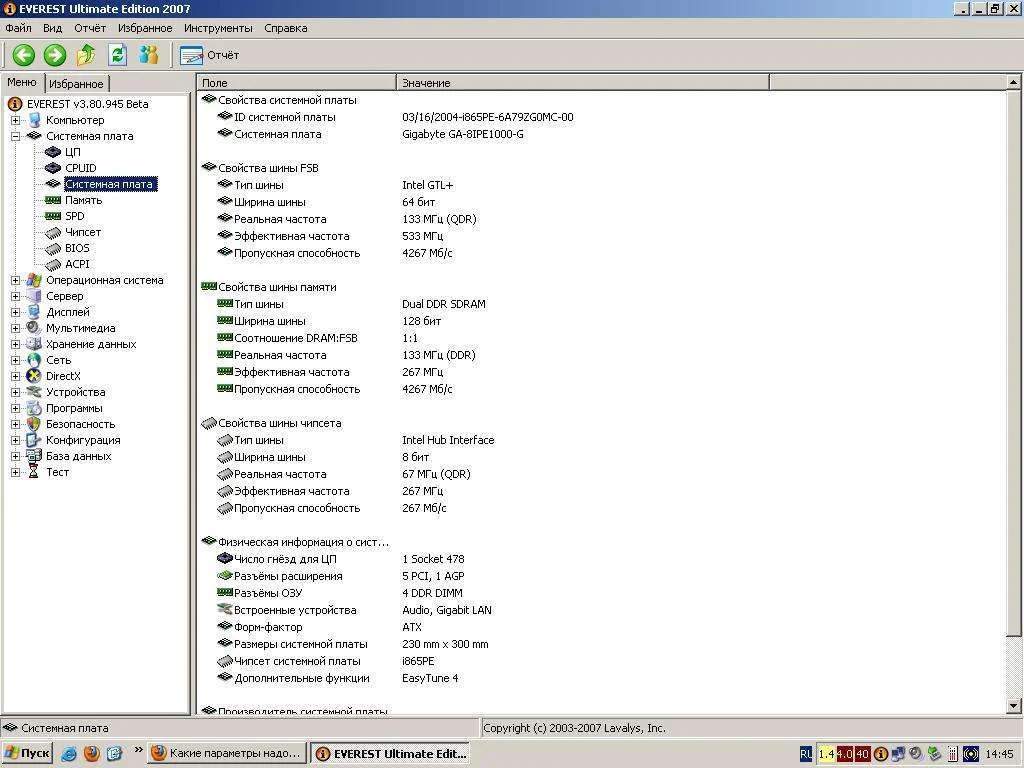Click the RU language indicator in tray
Screen dimensions: 1024x768
(x=806, y=754)
